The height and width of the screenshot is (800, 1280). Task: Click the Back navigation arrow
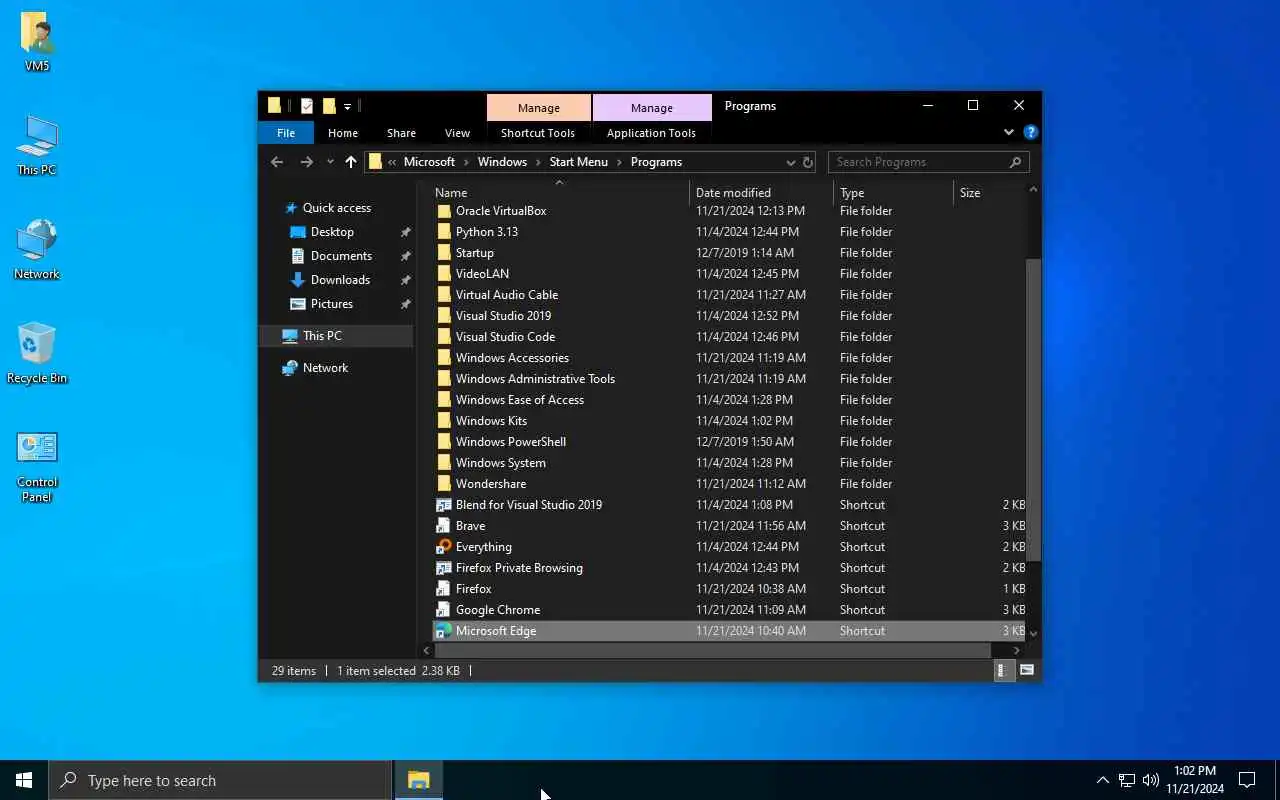point(277,162)
